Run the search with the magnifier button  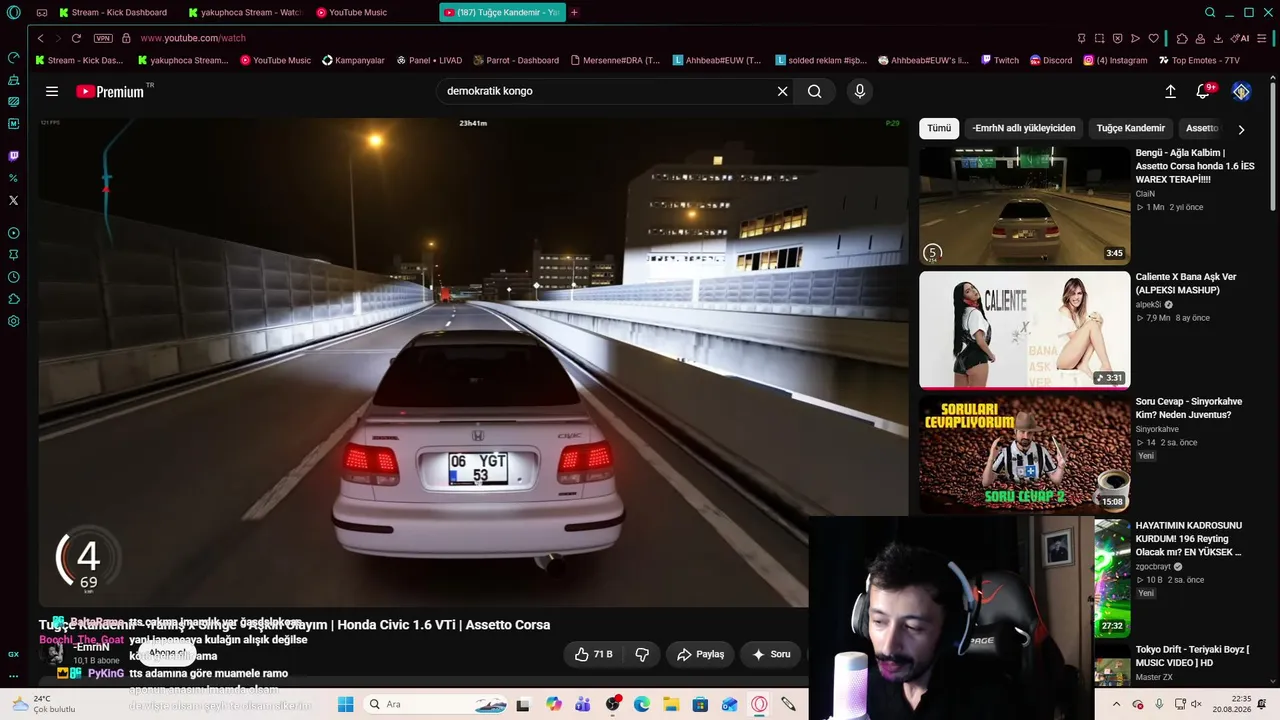click(x=815, y=91)
